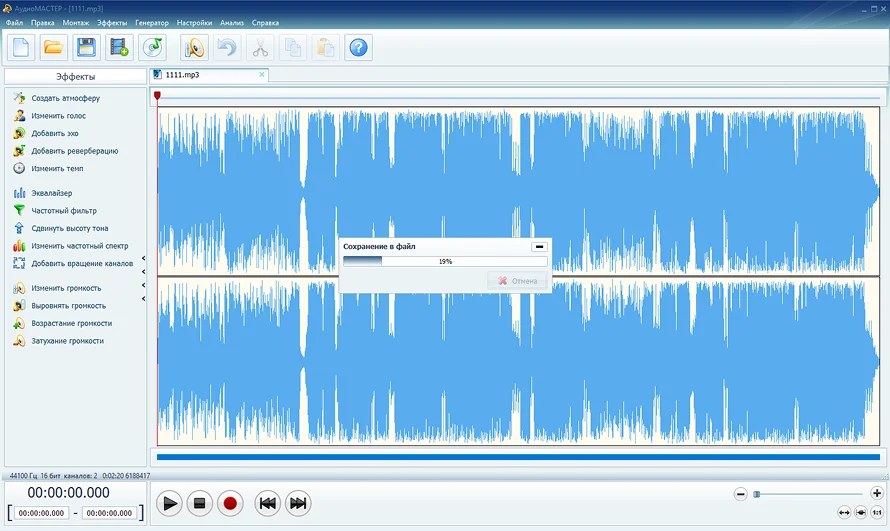Viewport: 890px width, 531px height.
Task: Click the upper channel waveform
Action: click(x=518, y=191)
